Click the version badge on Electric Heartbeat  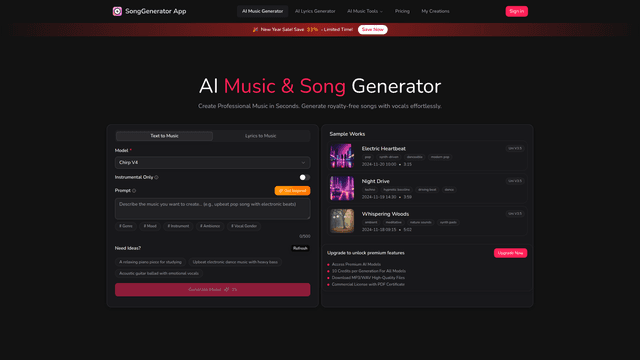[x=515, y=149]
